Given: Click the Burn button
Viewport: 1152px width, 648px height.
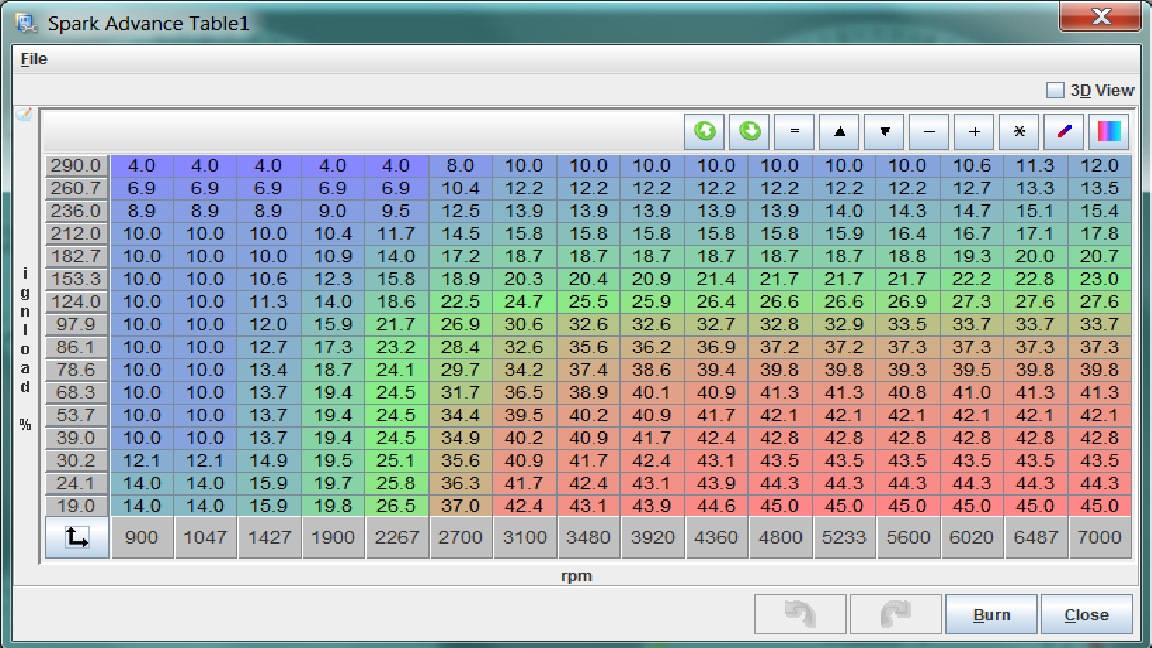Looking at the screenshot, I should pos(990,615).
